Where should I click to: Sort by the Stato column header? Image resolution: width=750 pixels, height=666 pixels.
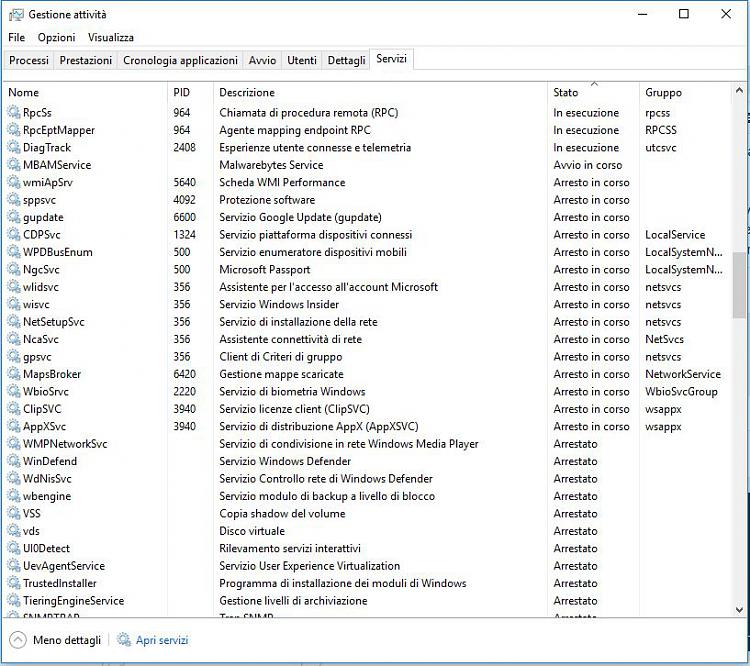[593, 92]
